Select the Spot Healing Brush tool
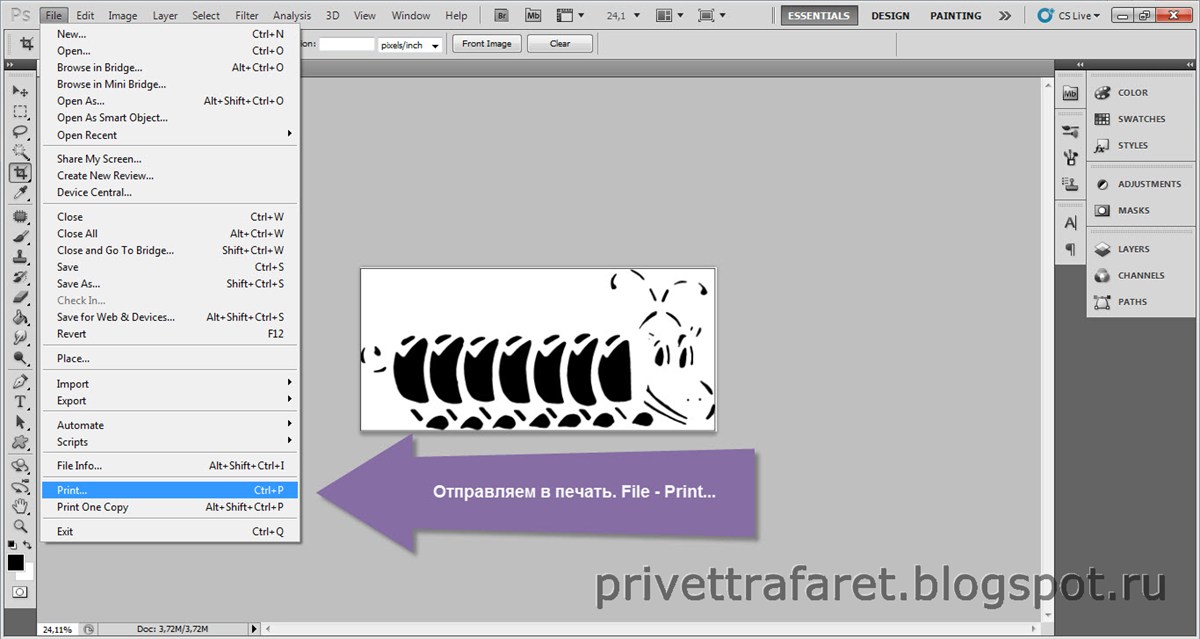Screen dimensions: 1200x639 pos(19,216)
